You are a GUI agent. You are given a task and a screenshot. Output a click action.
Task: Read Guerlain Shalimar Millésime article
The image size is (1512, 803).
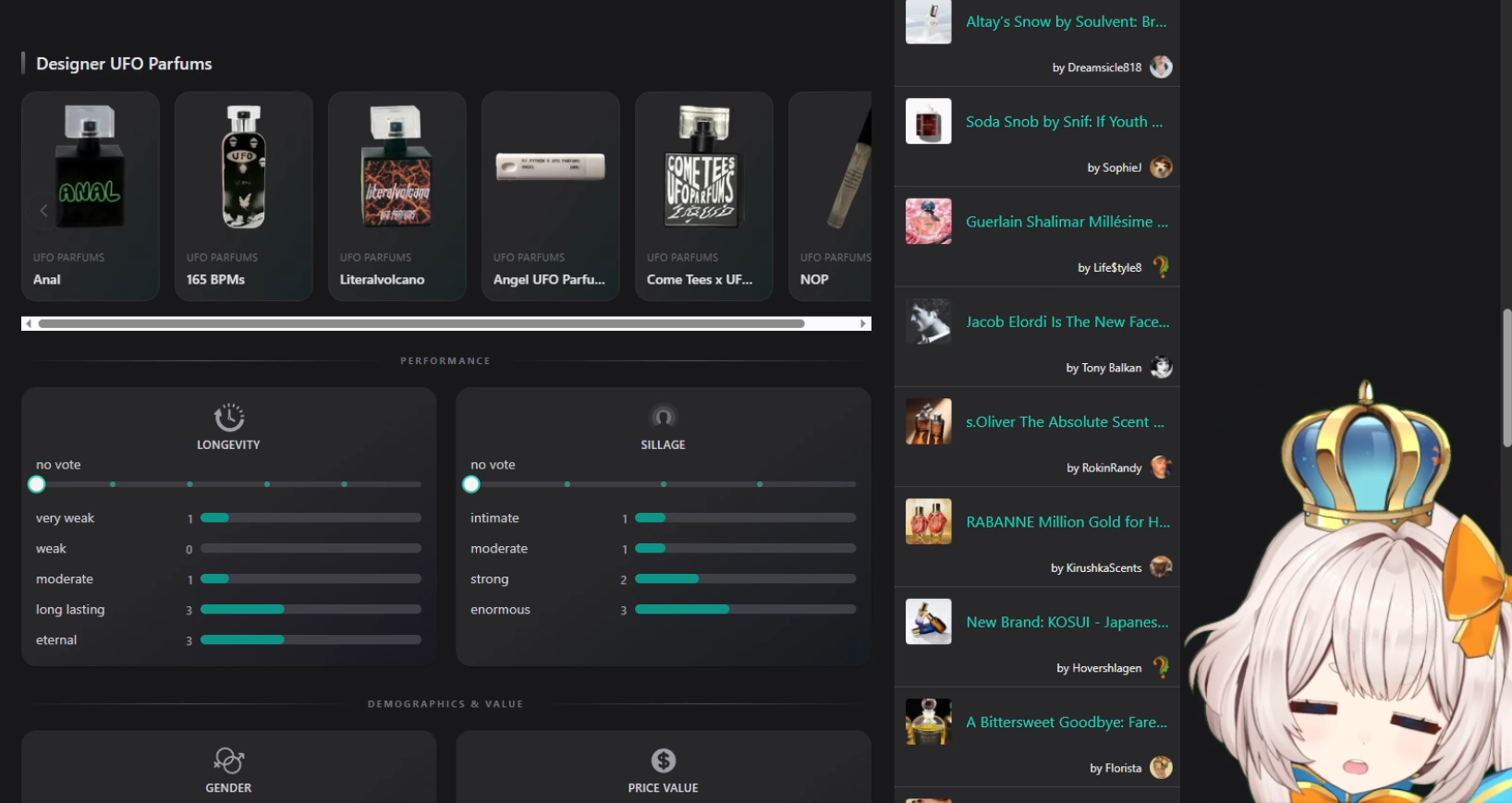[1067, 222]
